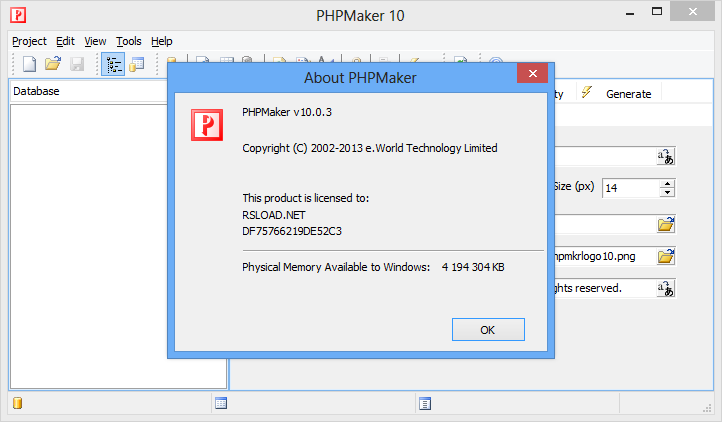This screenshot has width=722, height=422.
Task: Click the 'Size (px)' label text
Action: (574, 187)
